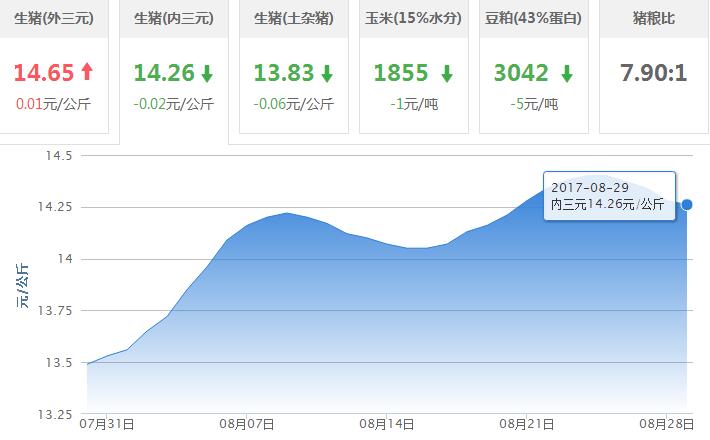Open the 猪粮比 tab
The width and height of the screenshot is (710, 440).
[653, 19]
